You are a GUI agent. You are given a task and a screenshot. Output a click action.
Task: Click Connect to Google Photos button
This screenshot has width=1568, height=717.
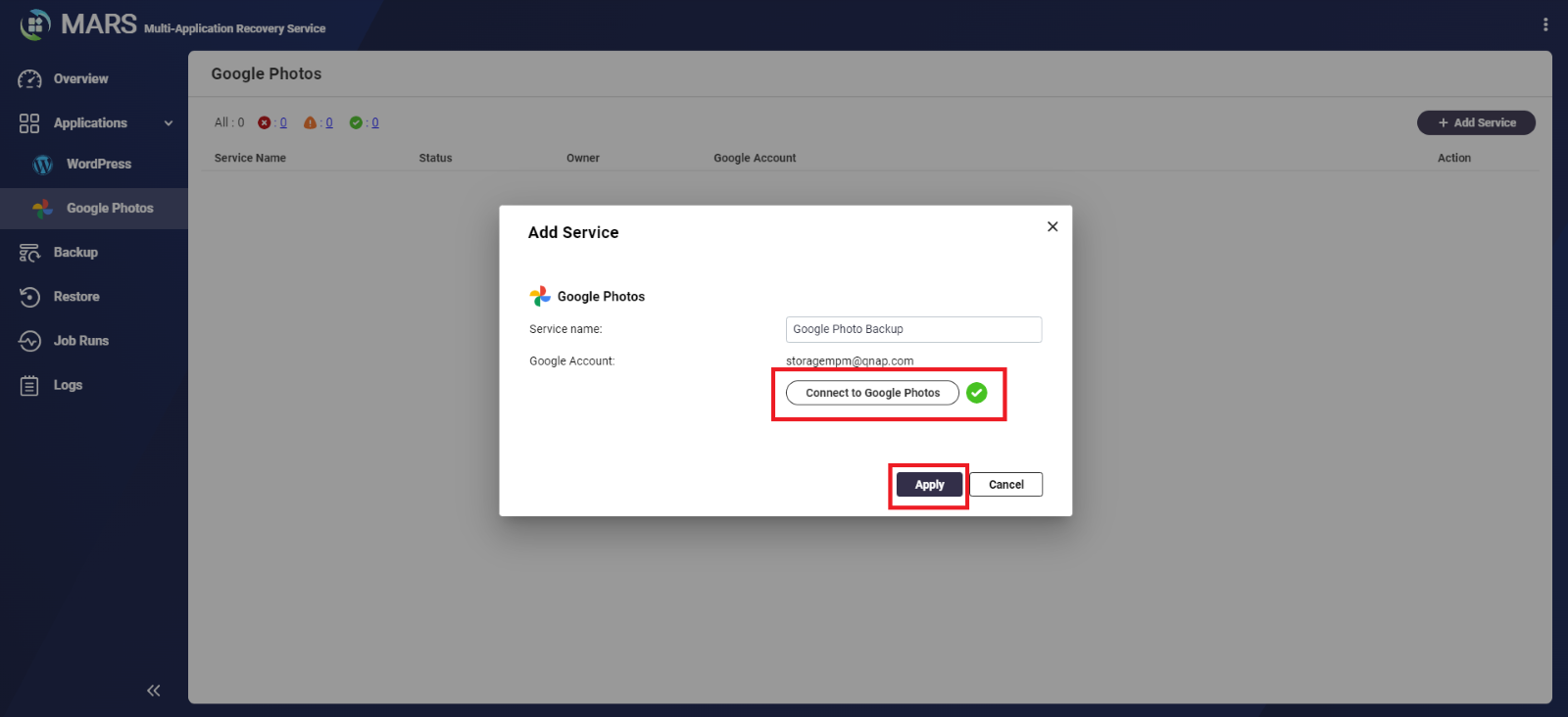872,393
